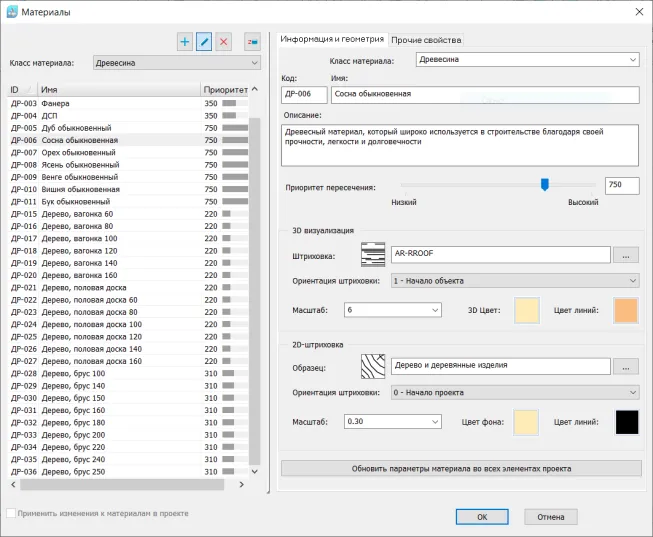Pick the 3D line color orange swatch
The image size is (653, 537).
tap(626, 311)
